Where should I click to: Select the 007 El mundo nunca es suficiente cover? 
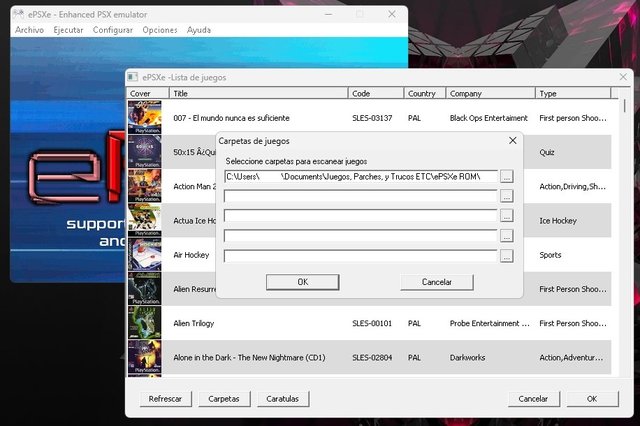144,118
